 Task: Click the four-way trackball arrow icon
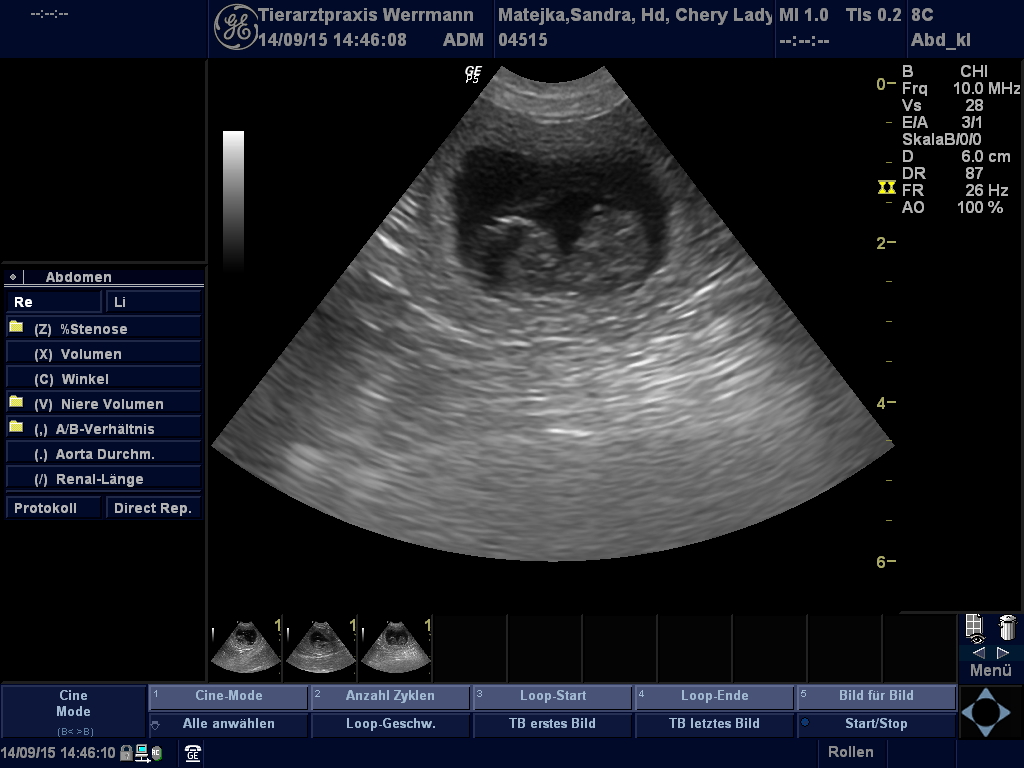[x=985, y=711]
